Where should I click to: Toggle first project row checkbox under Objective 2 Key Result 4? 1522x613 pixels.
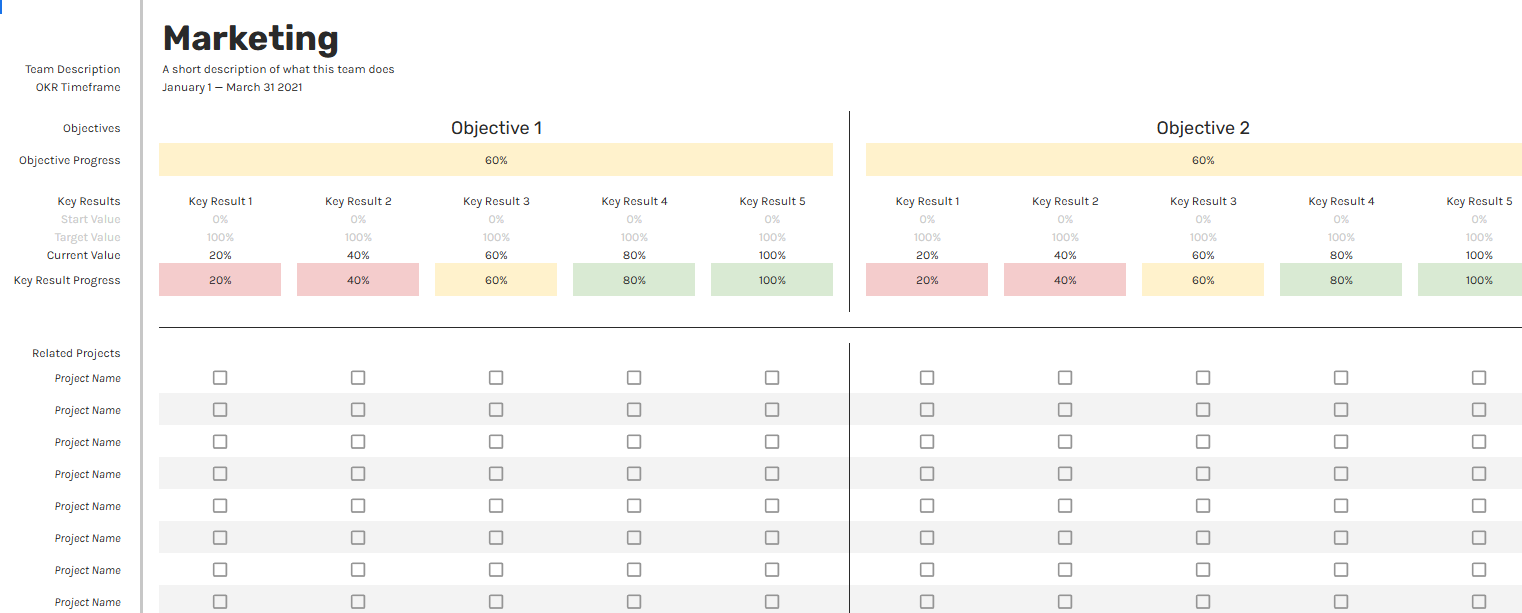tap(1341, 378)
